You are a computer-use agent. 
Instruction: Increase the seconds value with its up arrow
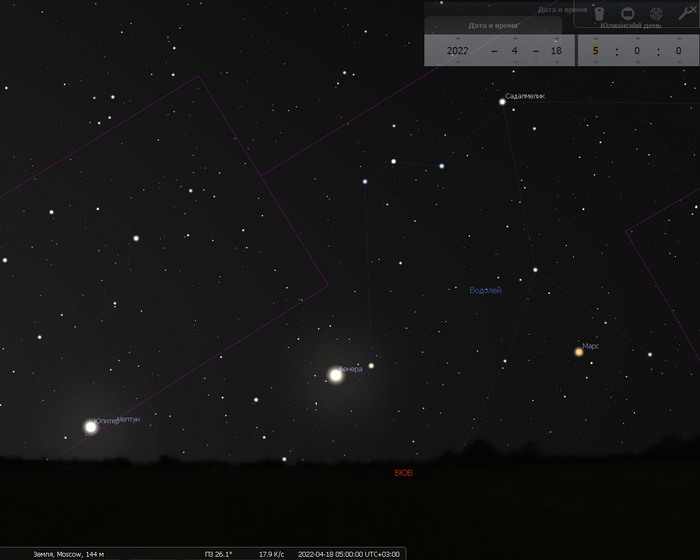tap(679, 39)
